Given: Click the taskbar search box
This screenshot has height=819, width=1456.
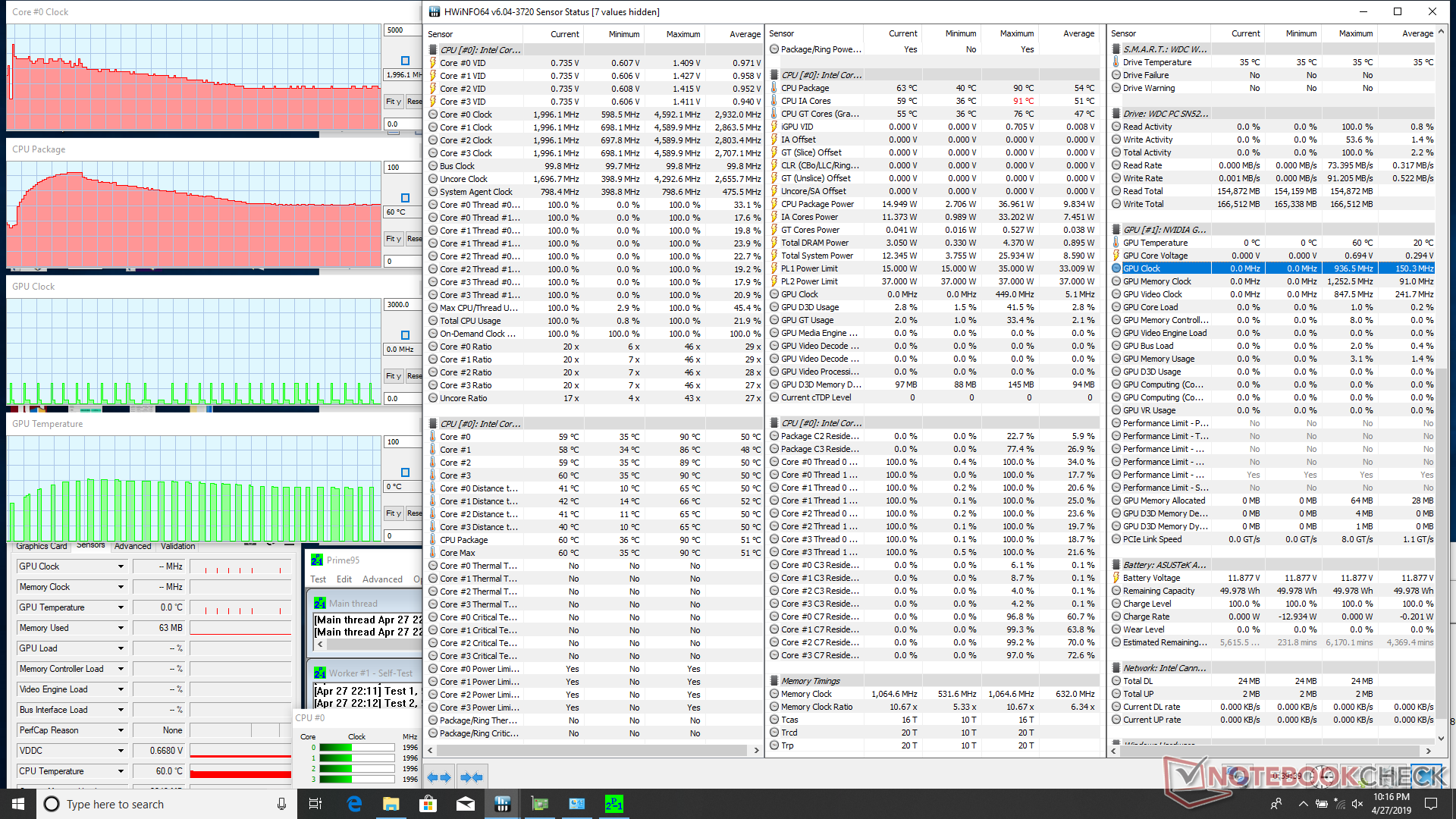Looking at the screenshot, I should coord(166,804).
